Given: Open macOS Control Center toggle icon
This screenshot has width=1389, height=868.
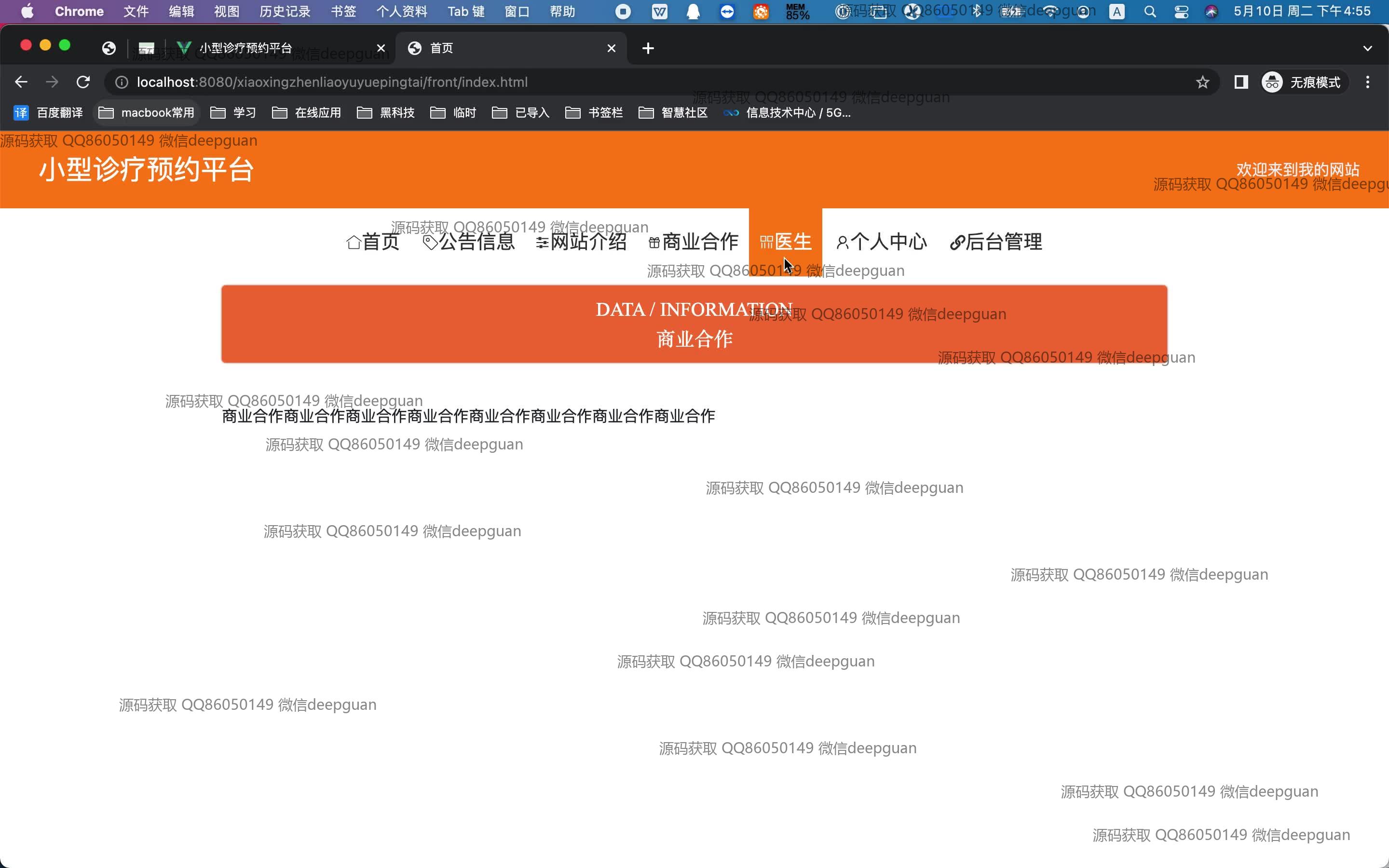Looking at the screenshot, I should [x=1181, y=12].
